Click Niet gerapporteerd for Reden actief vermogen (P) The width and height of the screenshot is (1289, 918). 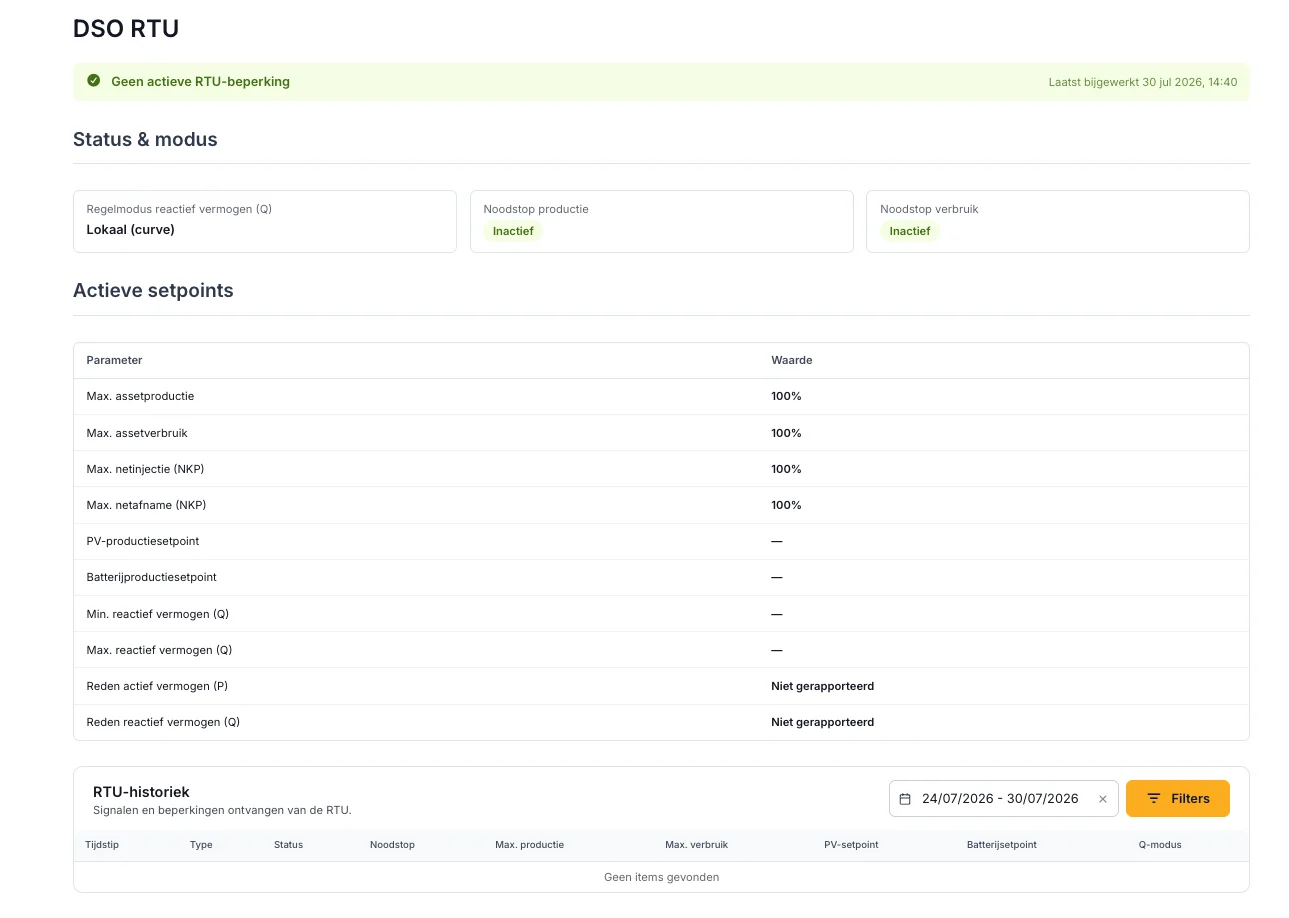(x=822, y=686)
